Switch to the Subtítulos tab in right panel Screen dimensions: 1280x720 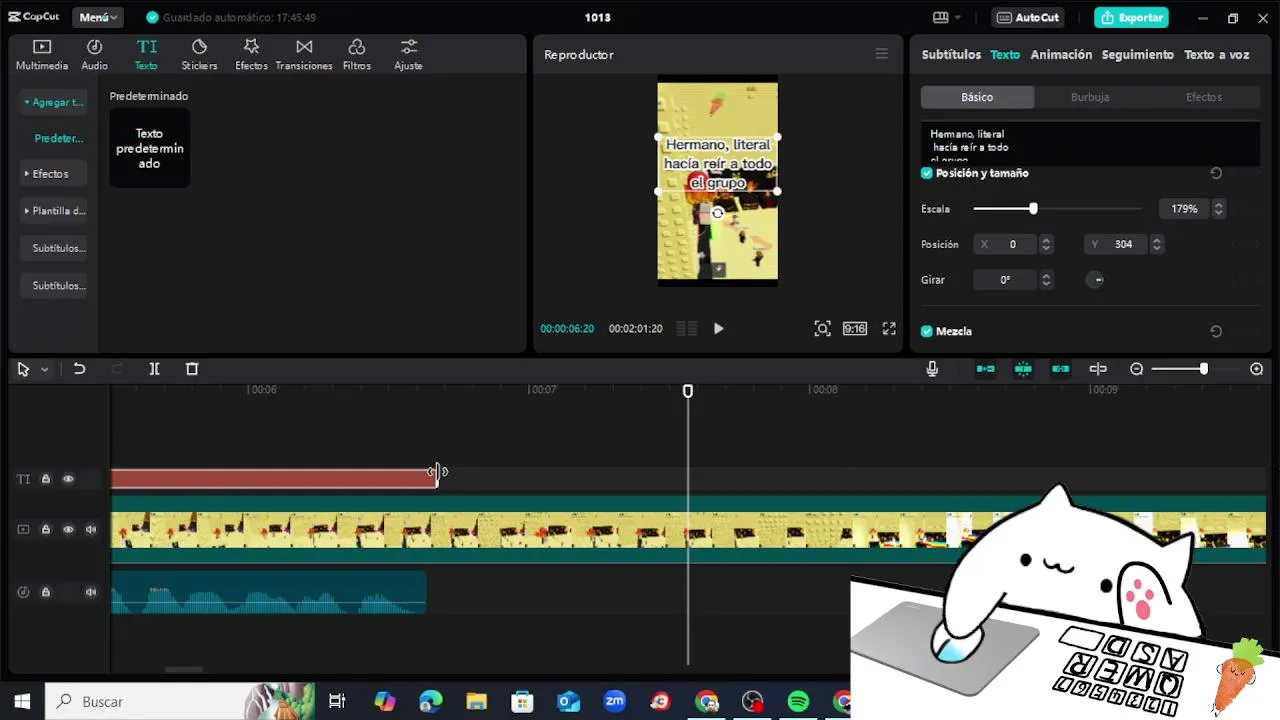951,55
